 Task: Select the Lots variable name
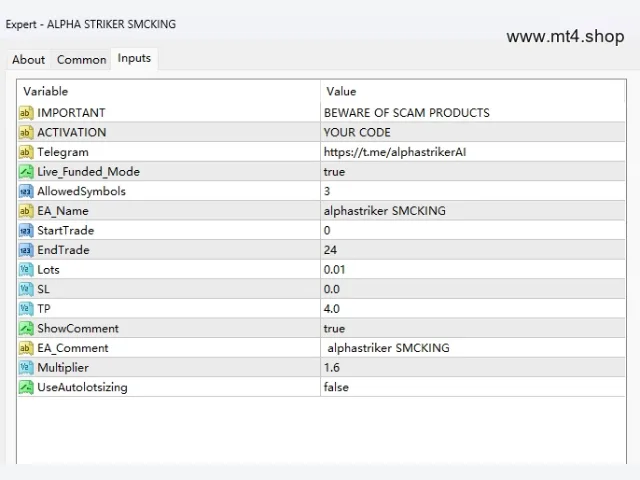(x=49, y=269)
